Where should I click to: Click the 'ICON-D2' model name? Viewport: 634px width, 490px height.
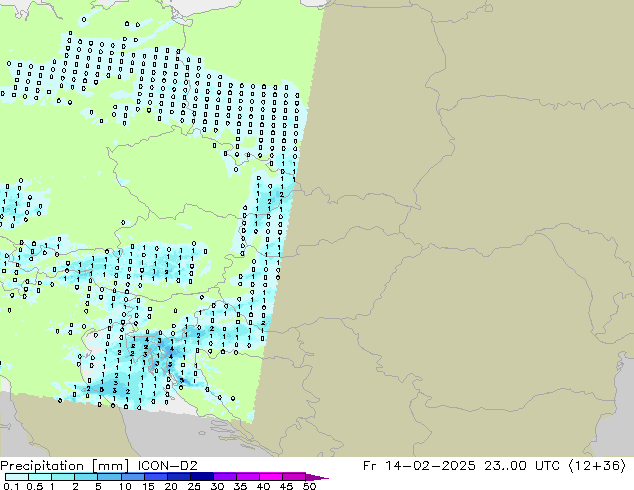(x=167, y=465)
